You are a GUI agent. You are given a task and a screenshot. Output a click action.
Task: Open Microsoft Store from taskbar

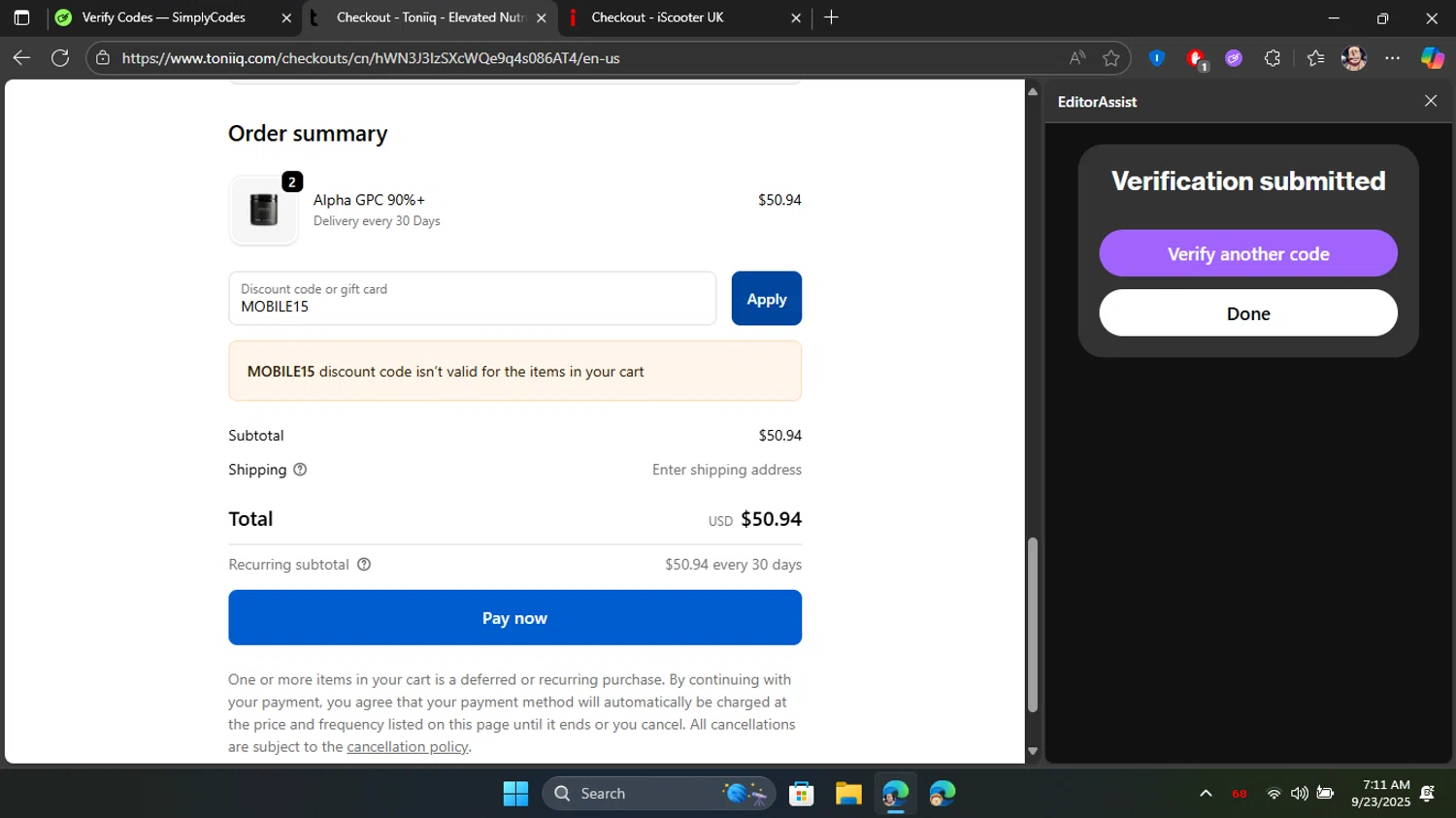[x=802, y=794]
